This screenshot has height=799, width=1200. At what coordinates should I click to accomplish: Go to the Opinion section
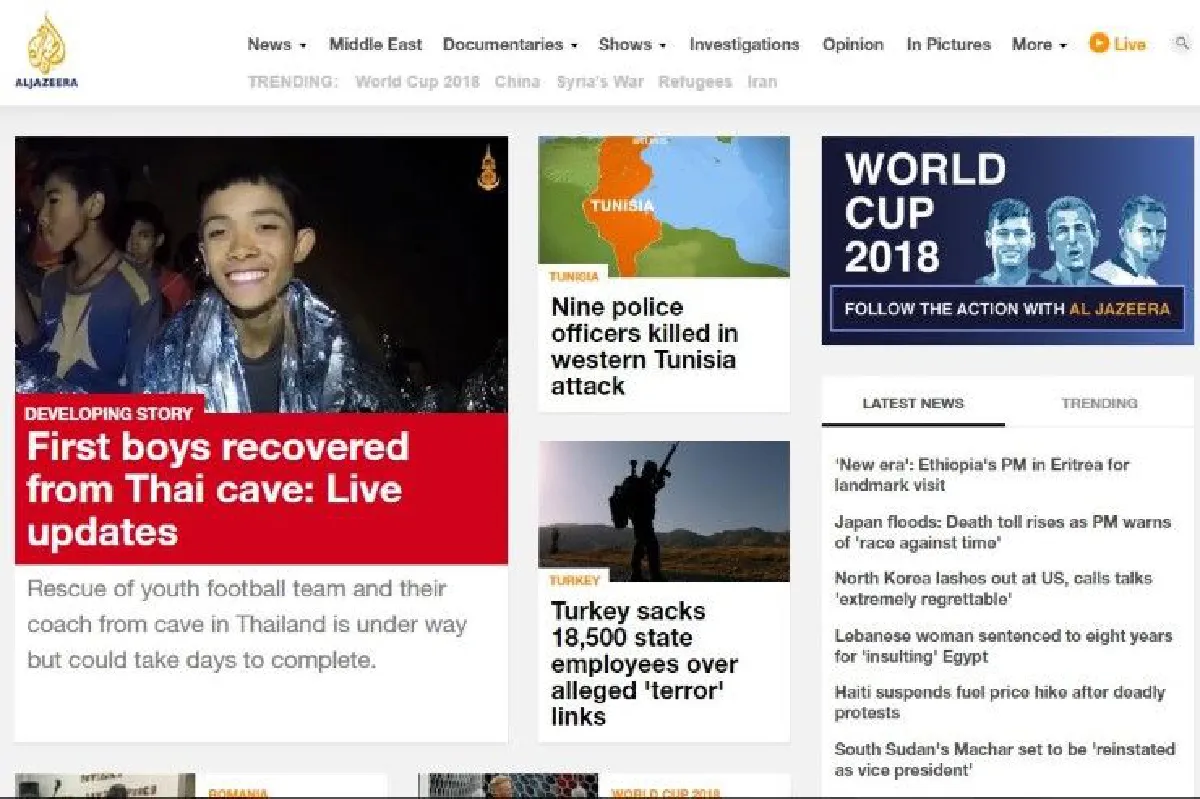[853, 44]
